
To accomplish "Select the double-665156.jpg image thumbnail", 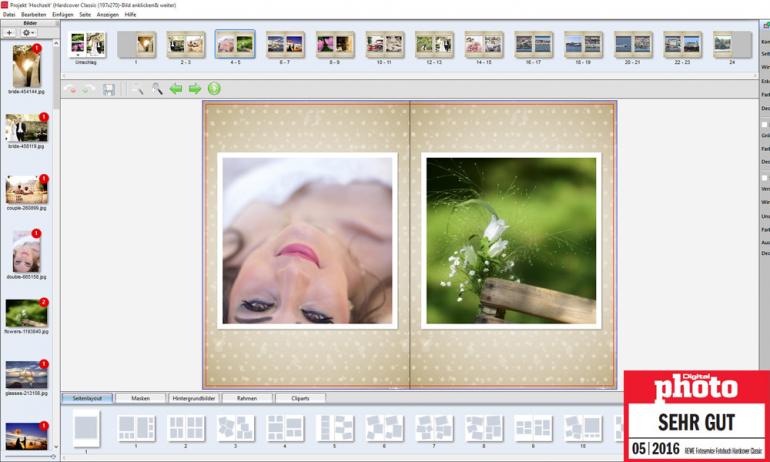I will coord(27,251).
